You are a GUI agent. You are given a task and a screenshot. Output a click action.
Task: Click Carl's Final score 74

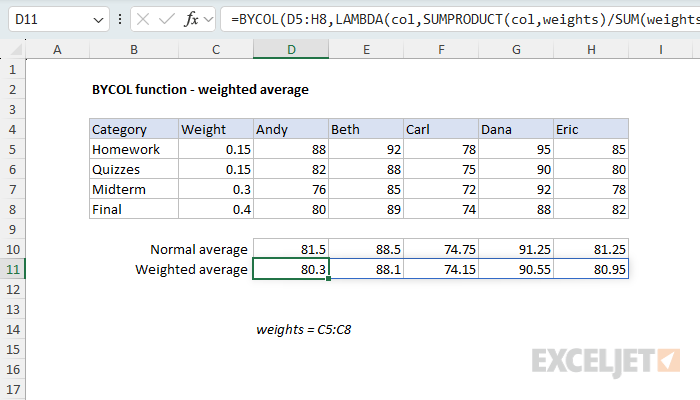click(x=441, y=209)
